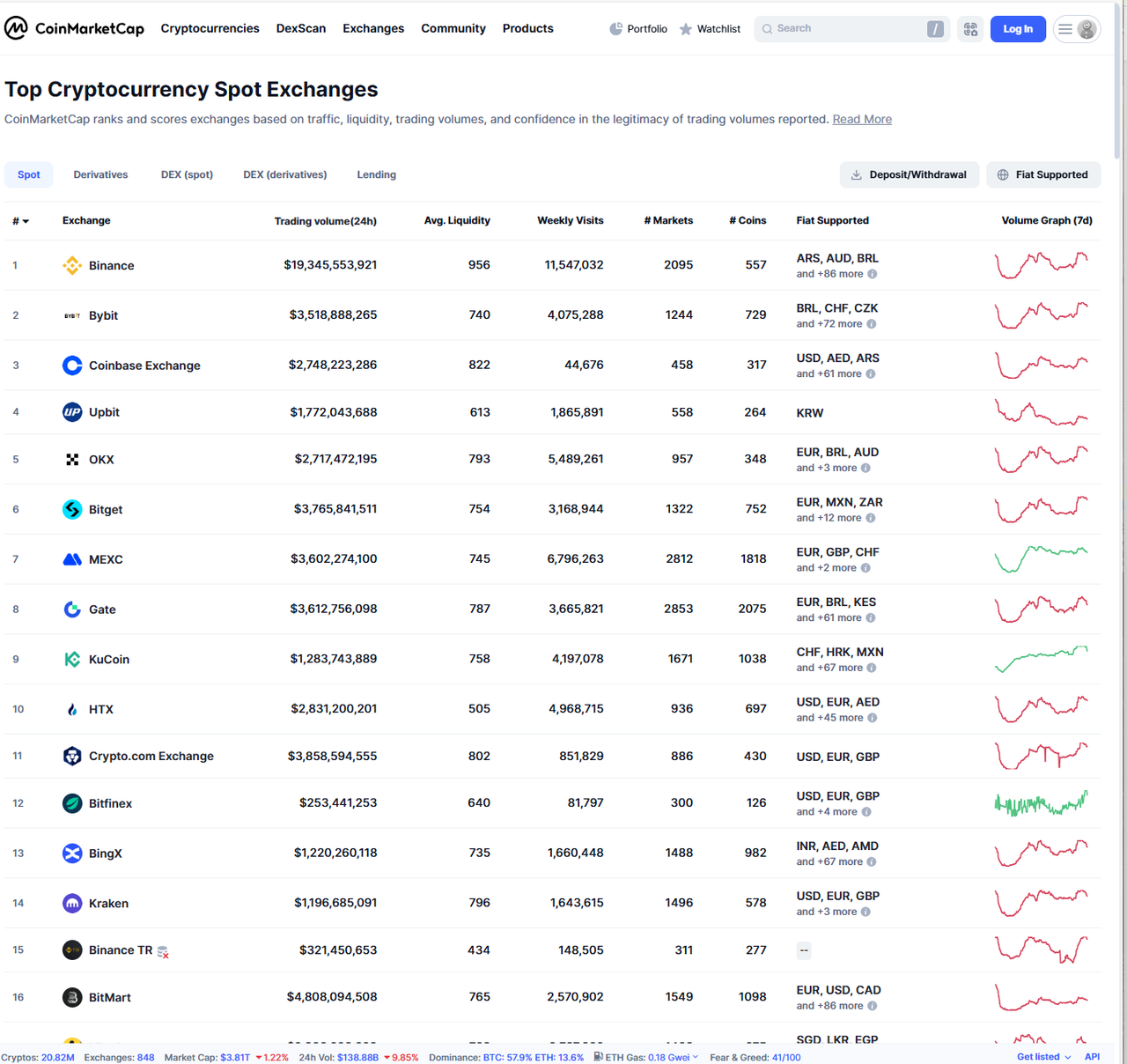Sort by rank number column arrow
Viewport: 1127px width, 1064px height.
coord(26,221)
